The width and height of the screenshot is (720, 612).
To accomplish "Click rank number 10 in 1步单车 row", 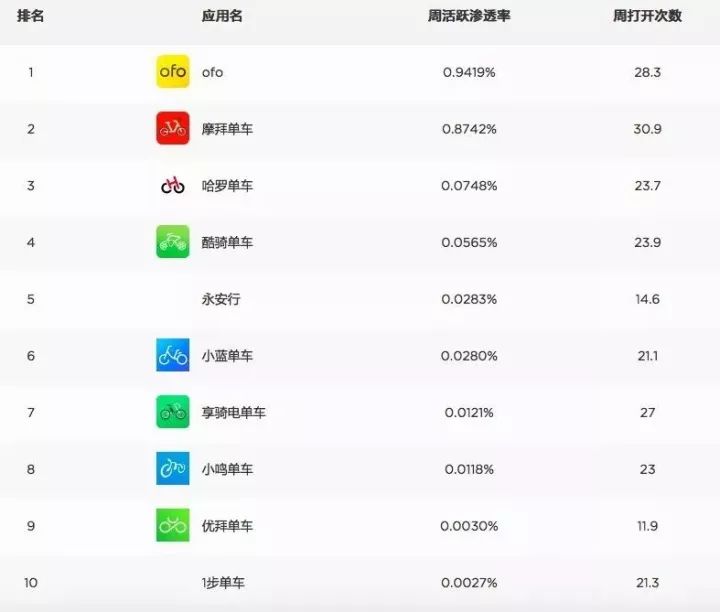I will [x=31, y=583].
